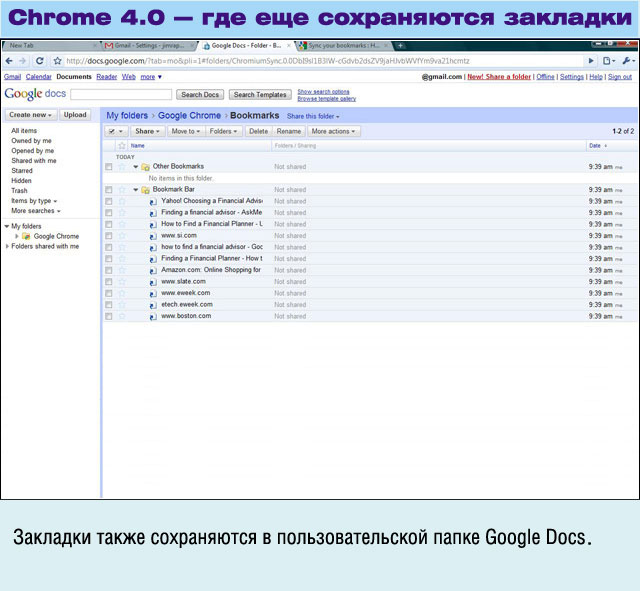Check the www.eweek.com row checkbox
The height and width of the screenshot is (591, 640).
coord(109,293)
